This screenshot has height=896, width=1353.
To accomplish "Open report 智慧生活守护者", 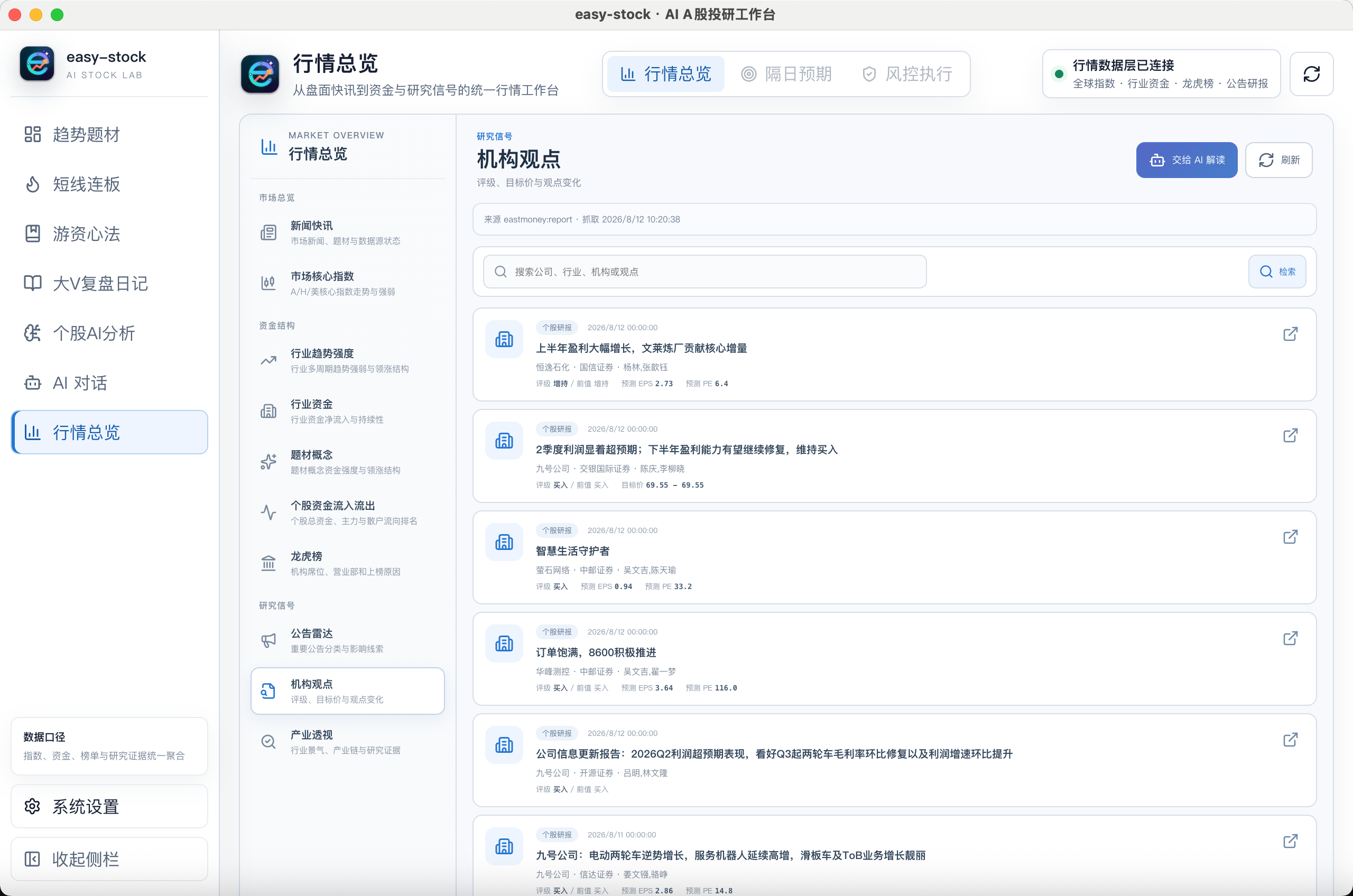I will 573,551.
